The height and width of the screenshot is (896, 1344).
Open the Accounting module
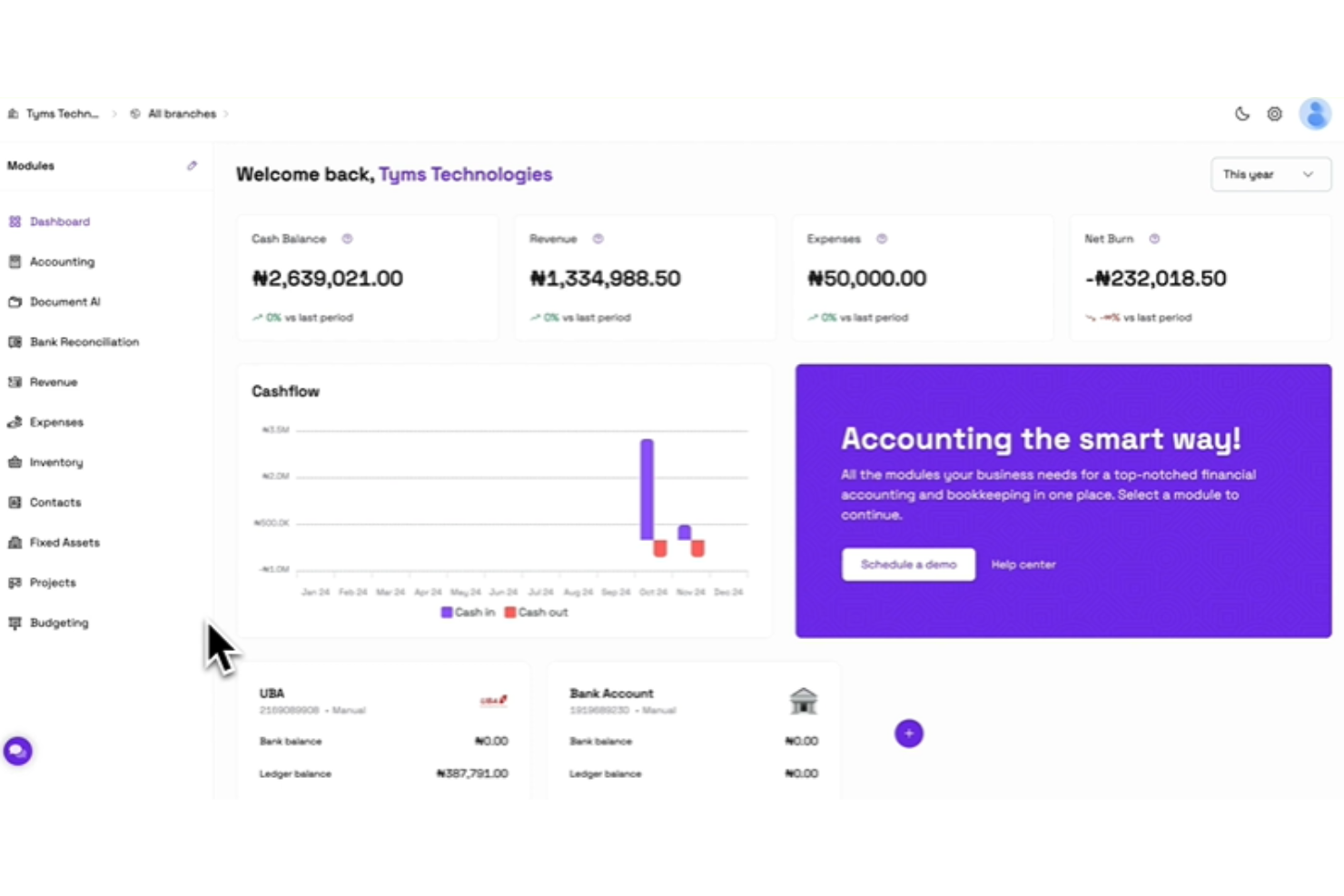(62, 261)
